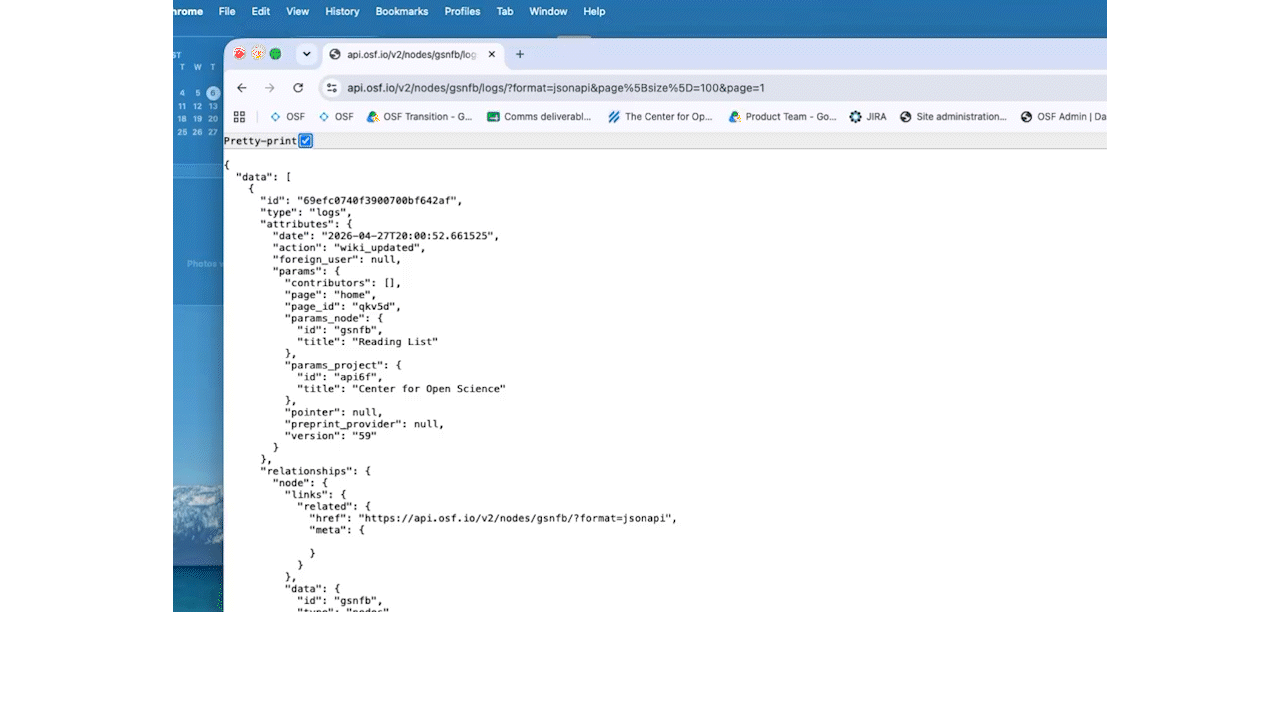The image size is (1280, 720).
Task: Open site information icon in address bar
Action: [x=333, y=88]
